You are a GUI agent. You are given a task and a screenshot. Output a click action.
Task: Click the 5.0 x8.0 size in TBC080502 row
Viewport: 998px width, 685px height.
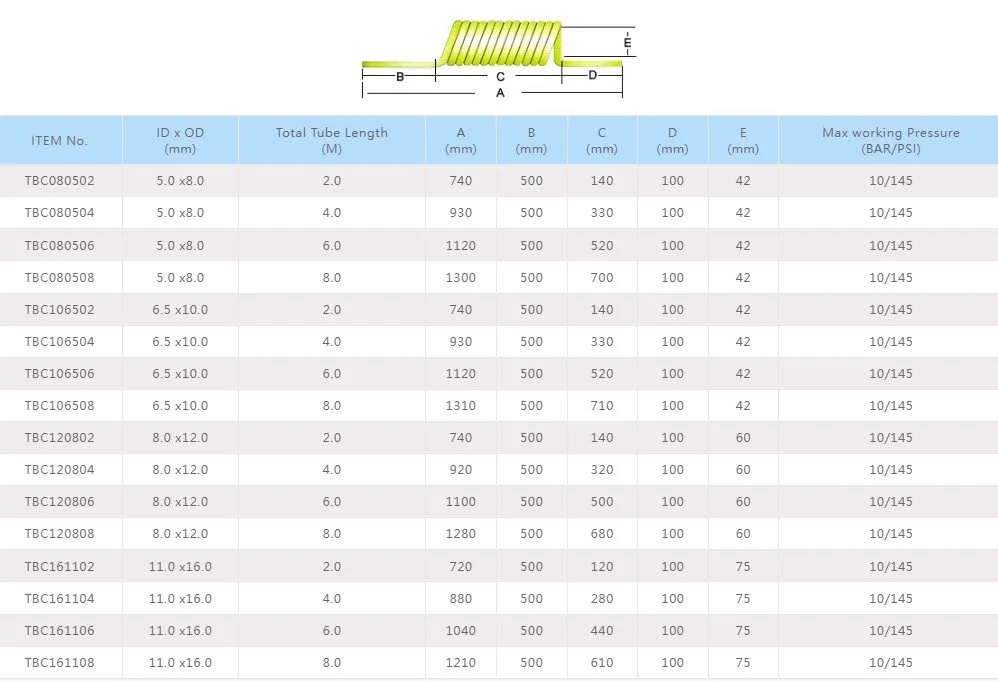tap(180, 181)
